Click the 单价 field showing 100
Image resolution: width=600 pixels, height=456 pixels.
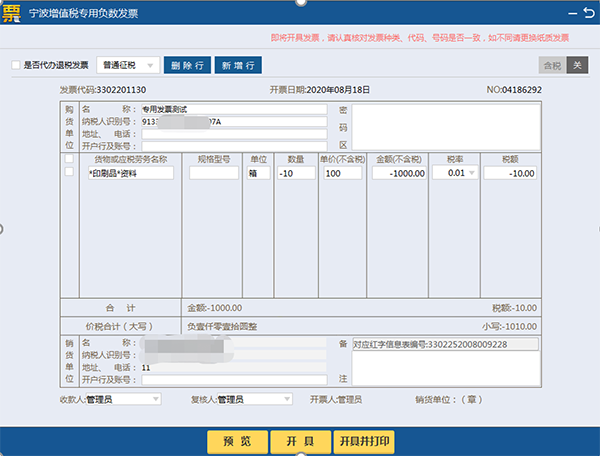coord(342,173)
